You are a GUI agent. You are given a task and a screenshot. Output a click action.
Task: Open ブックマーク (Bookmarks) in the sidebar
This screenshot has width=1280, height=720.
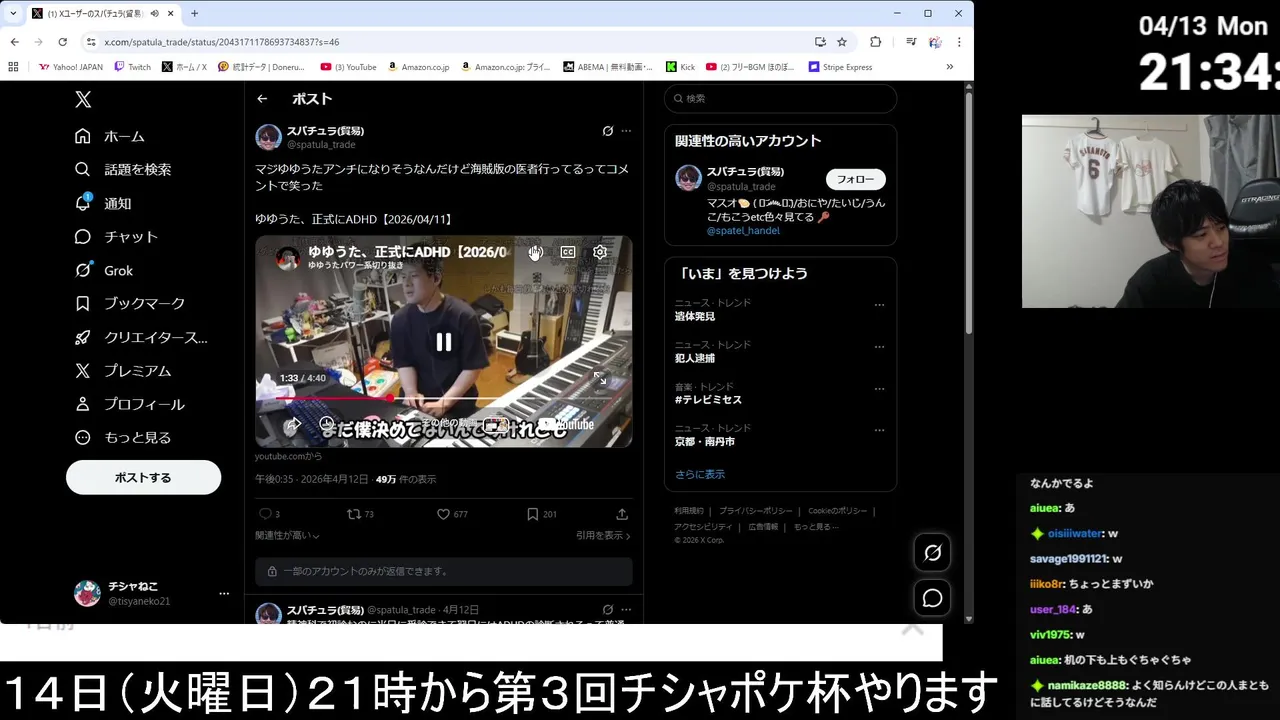130,303
